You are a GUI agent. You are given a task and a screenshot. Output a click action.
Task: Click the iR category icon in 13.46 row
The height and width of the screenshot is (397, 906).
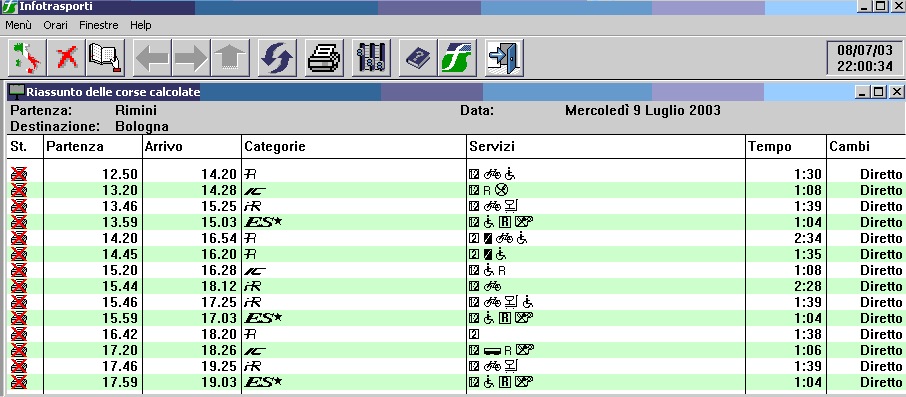point(253,206)
